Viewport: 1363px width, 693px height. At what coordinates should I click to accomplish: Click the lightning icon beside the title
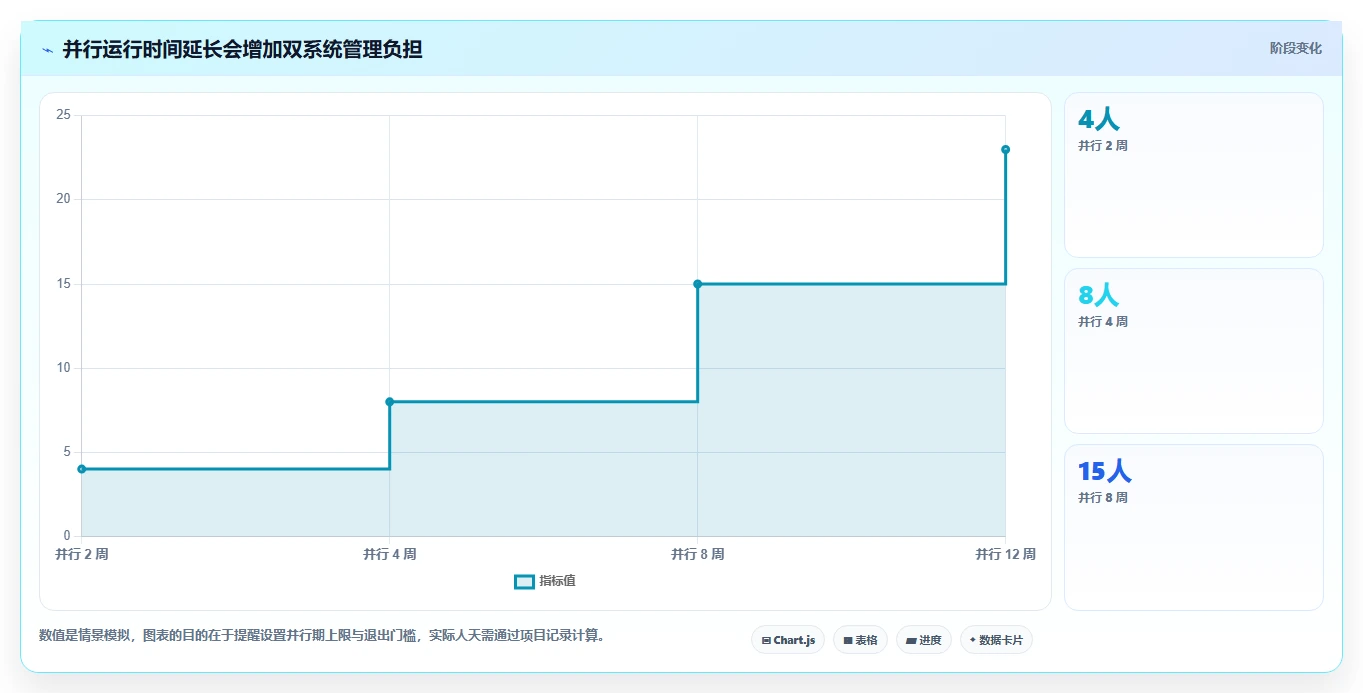[47, 50]
